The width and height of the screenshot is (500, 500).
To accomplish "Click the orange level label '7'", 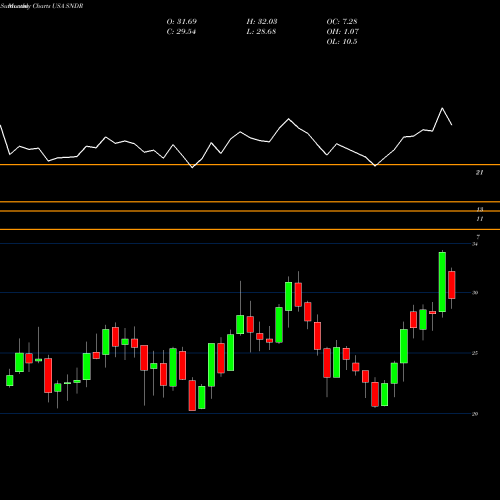I will point(478,237).
